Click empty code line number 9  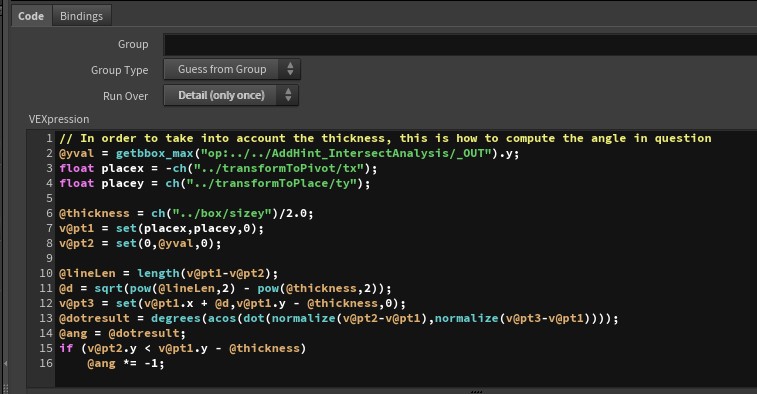point(49,258)
